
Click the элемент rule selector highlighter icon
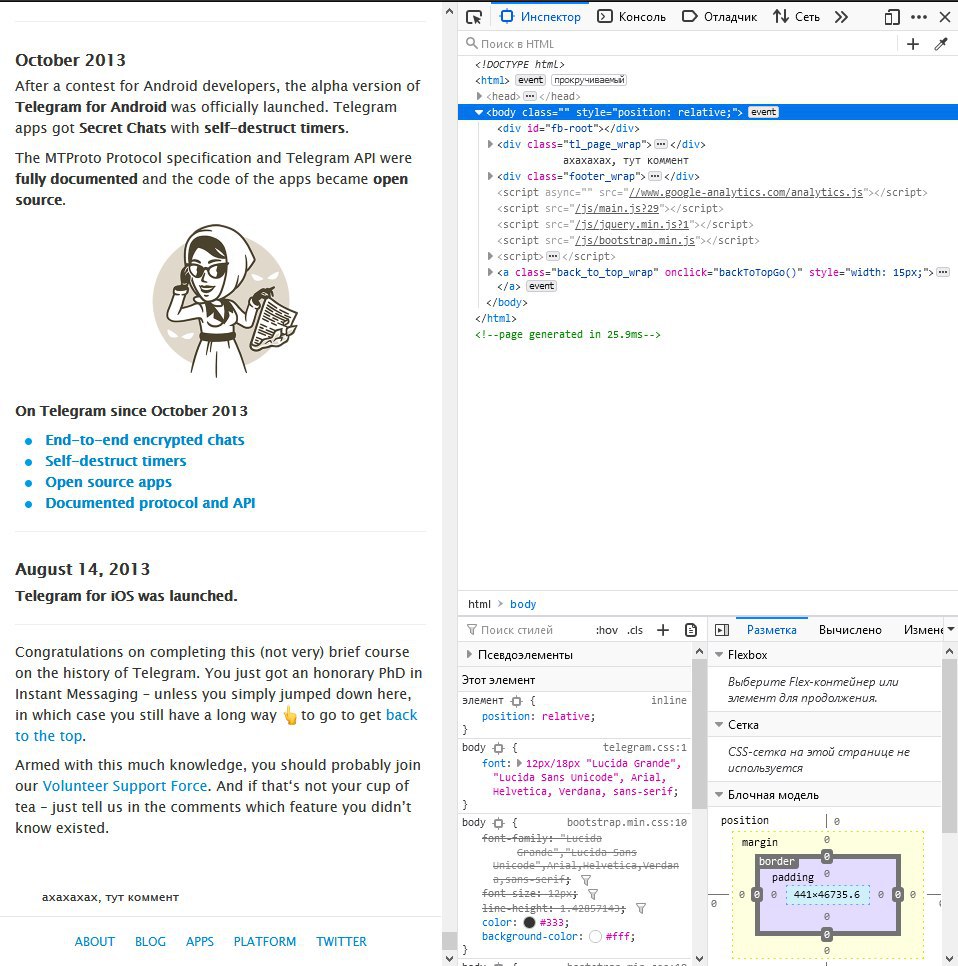pos(516,700)
